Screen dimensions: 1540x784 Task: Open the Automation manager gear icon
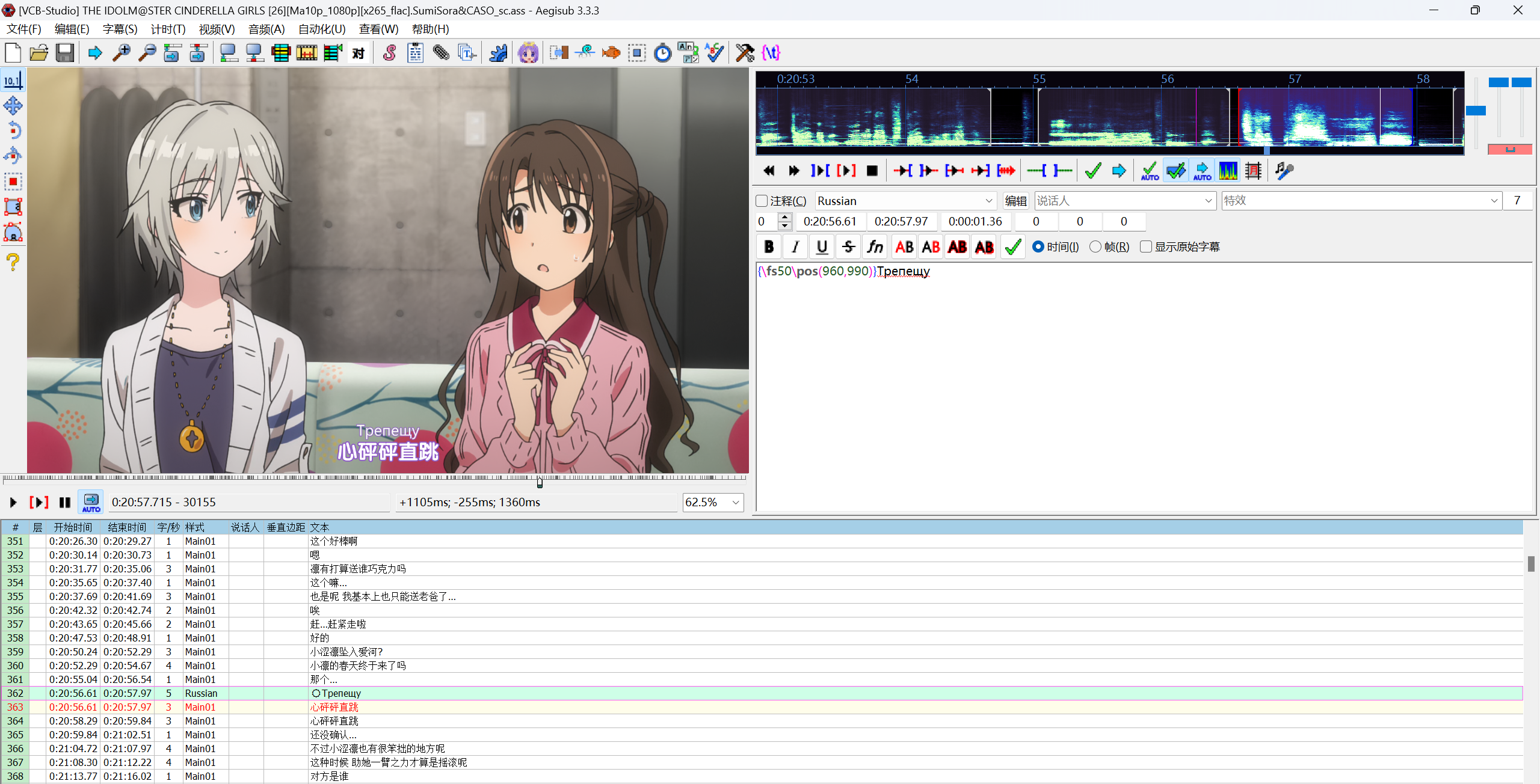coord(497,53)
